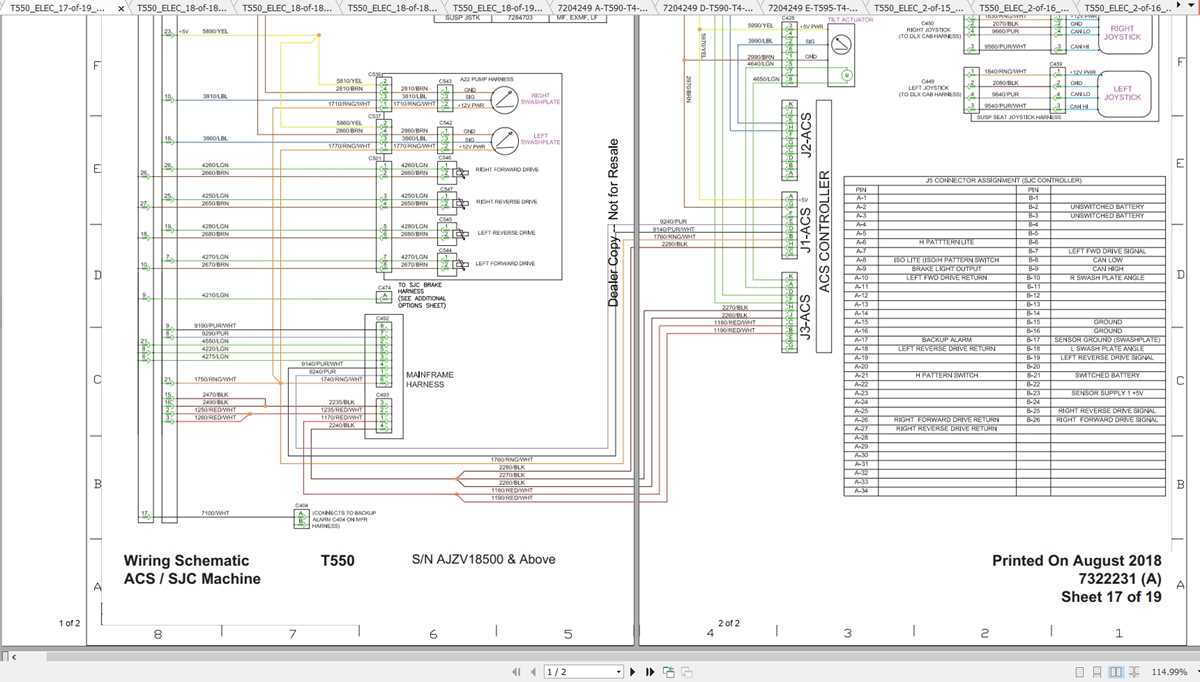Click the 'LEFT REVERSE DRIVE' solenoid label
1200x682 pixels.
[x=508, y=232]
